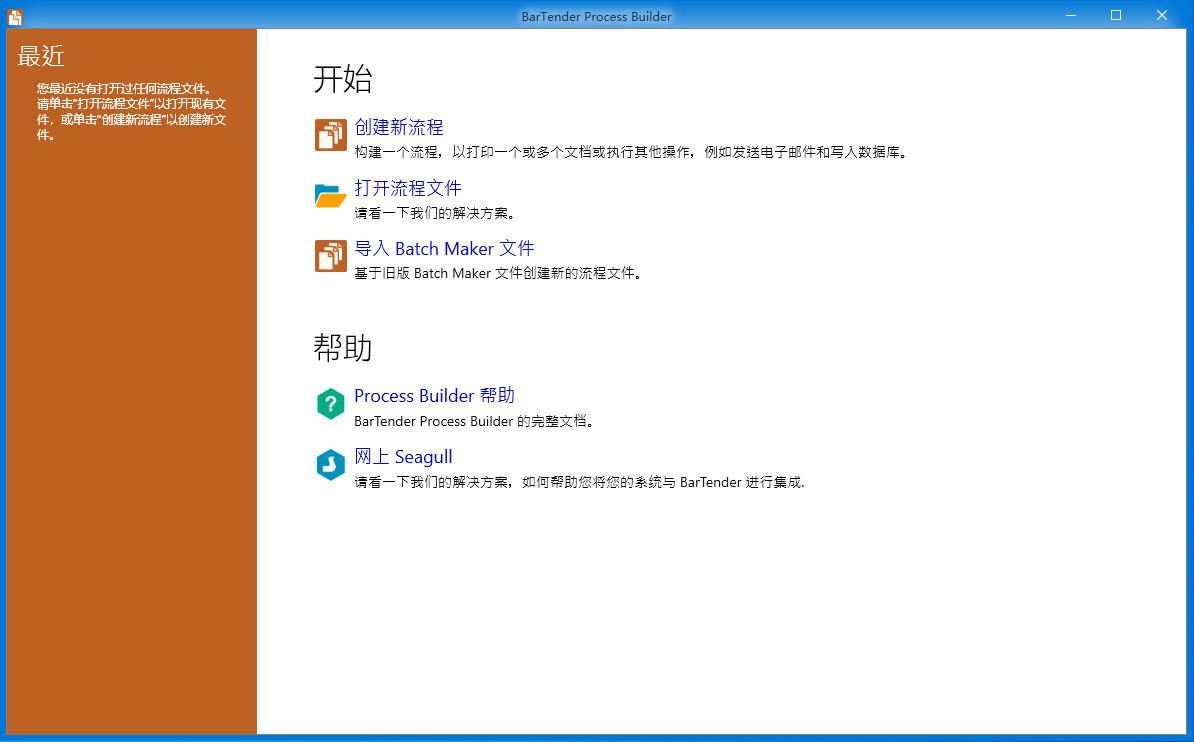Click the blue Seagull hexagon icon

[330, 465]
